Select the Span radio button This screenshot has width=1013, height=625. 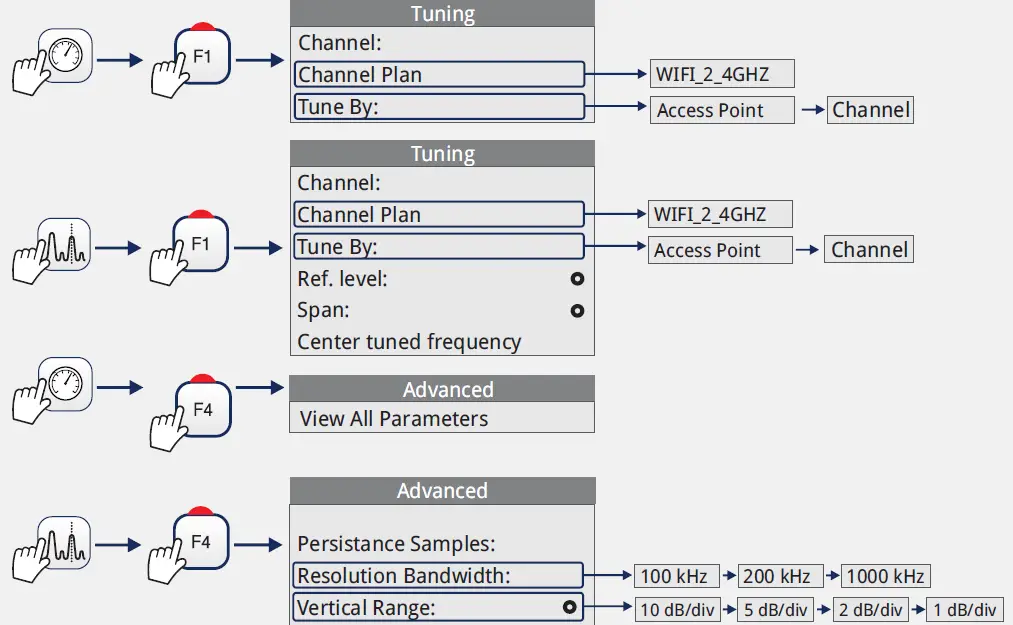[577, 311]
